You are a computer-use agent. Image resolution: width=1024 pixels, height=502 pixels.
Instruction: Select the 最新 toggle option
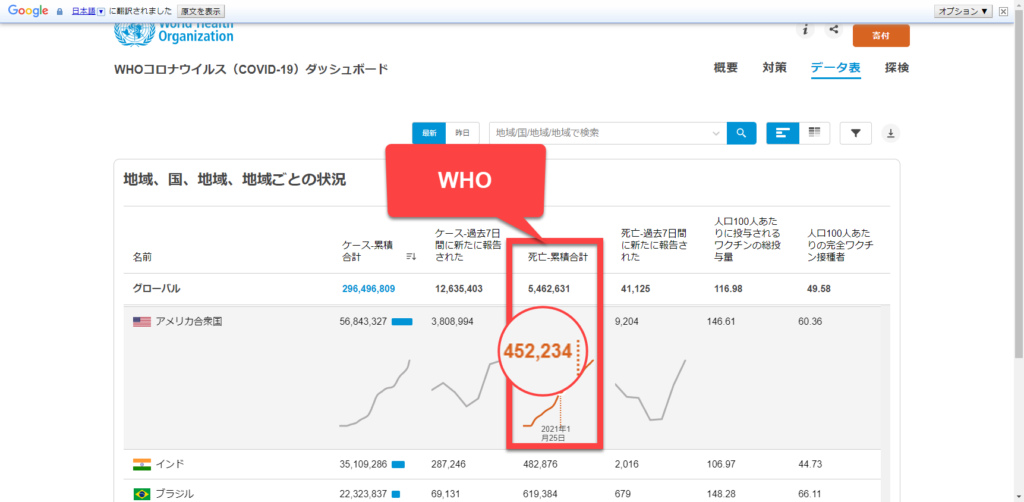429,132
